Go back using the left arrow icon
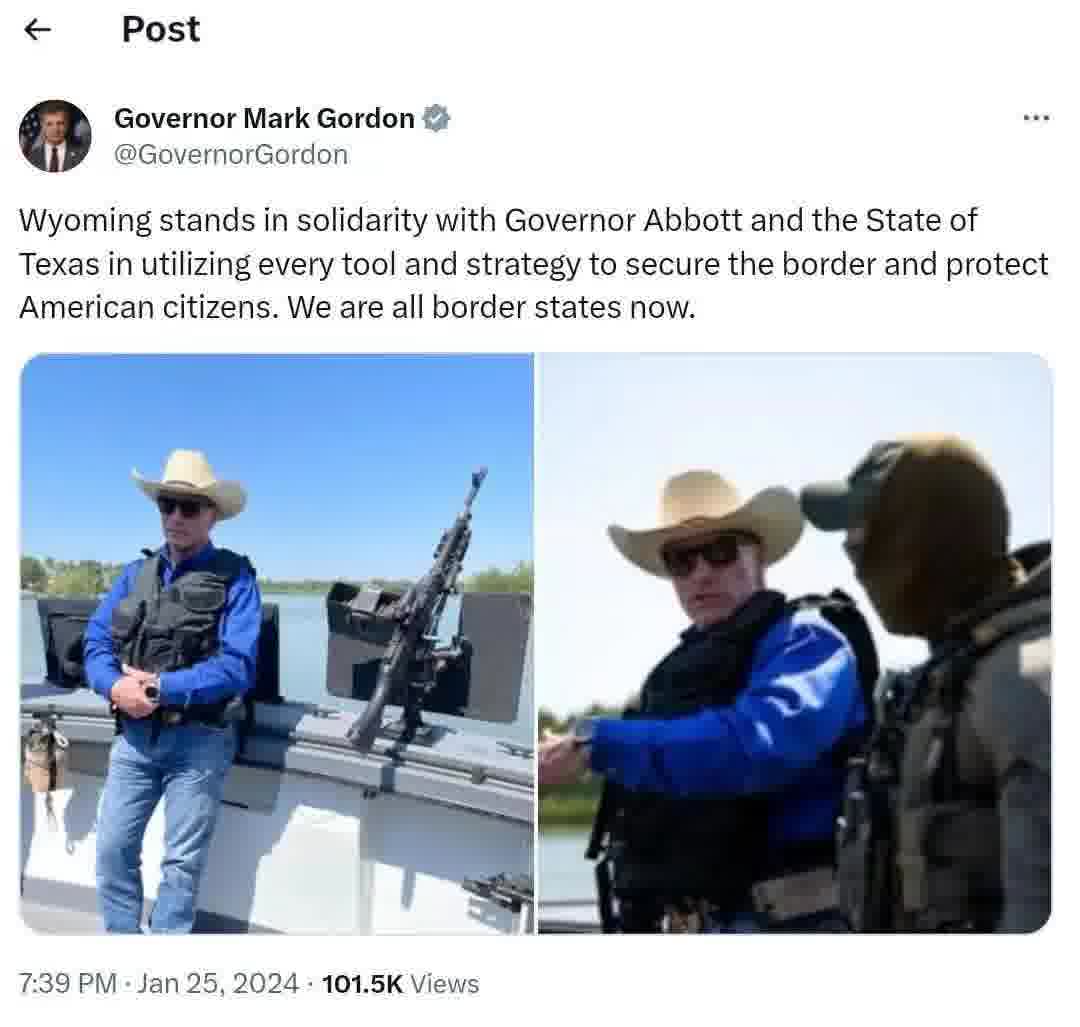The image size is (1080, 1027). click(x=37, y=30)
